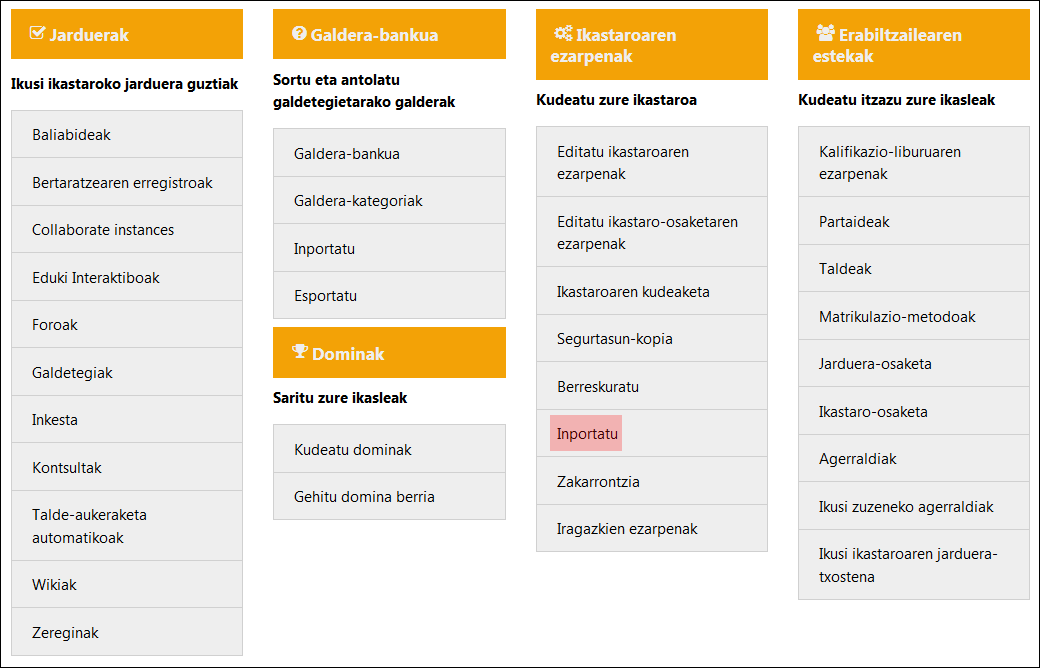Open the Wikiak page
The image size is (1040, 668).
[54, 585]
